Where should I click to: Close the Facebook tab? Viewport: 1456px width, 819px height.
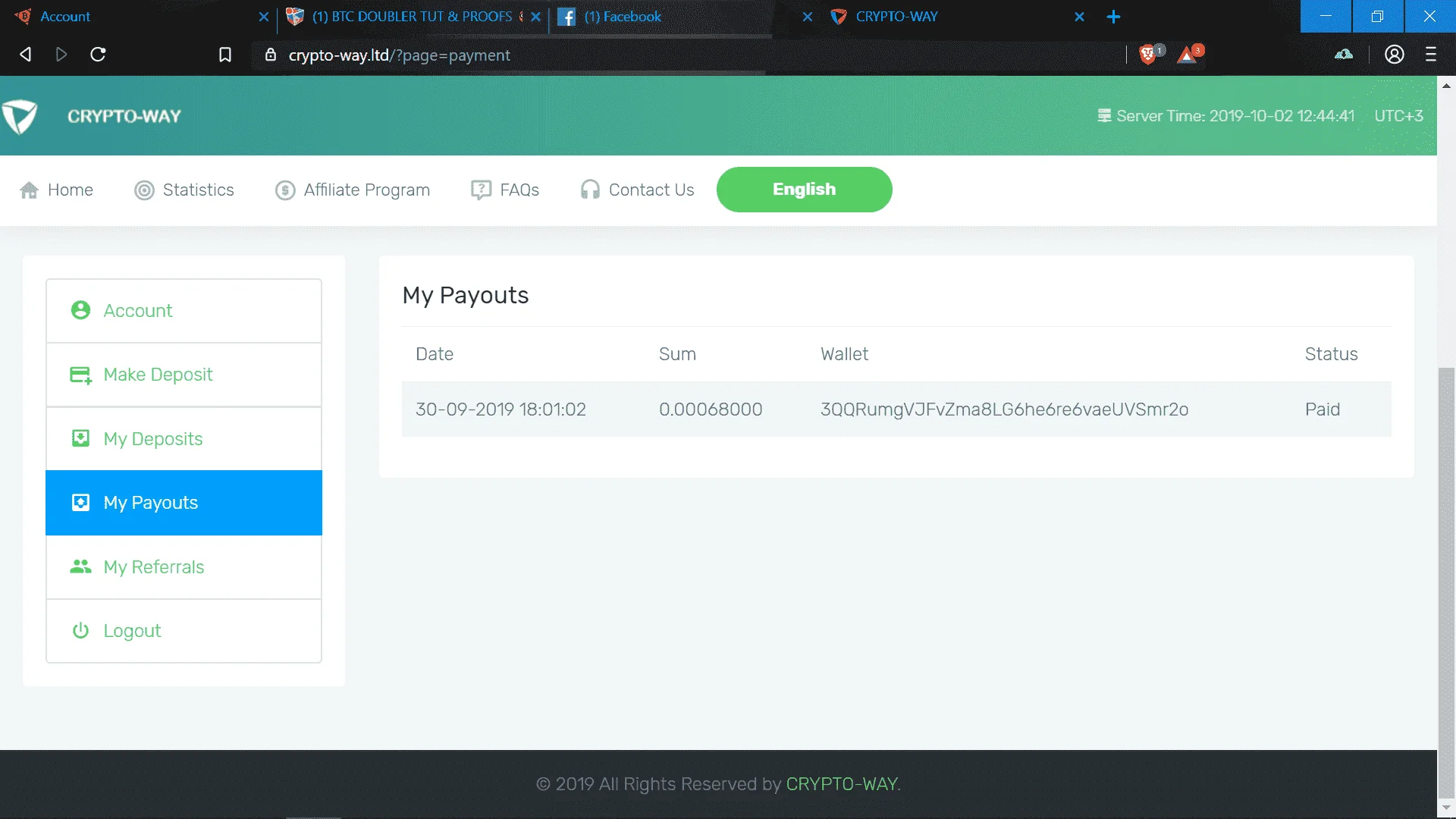(x=808, y=17)
